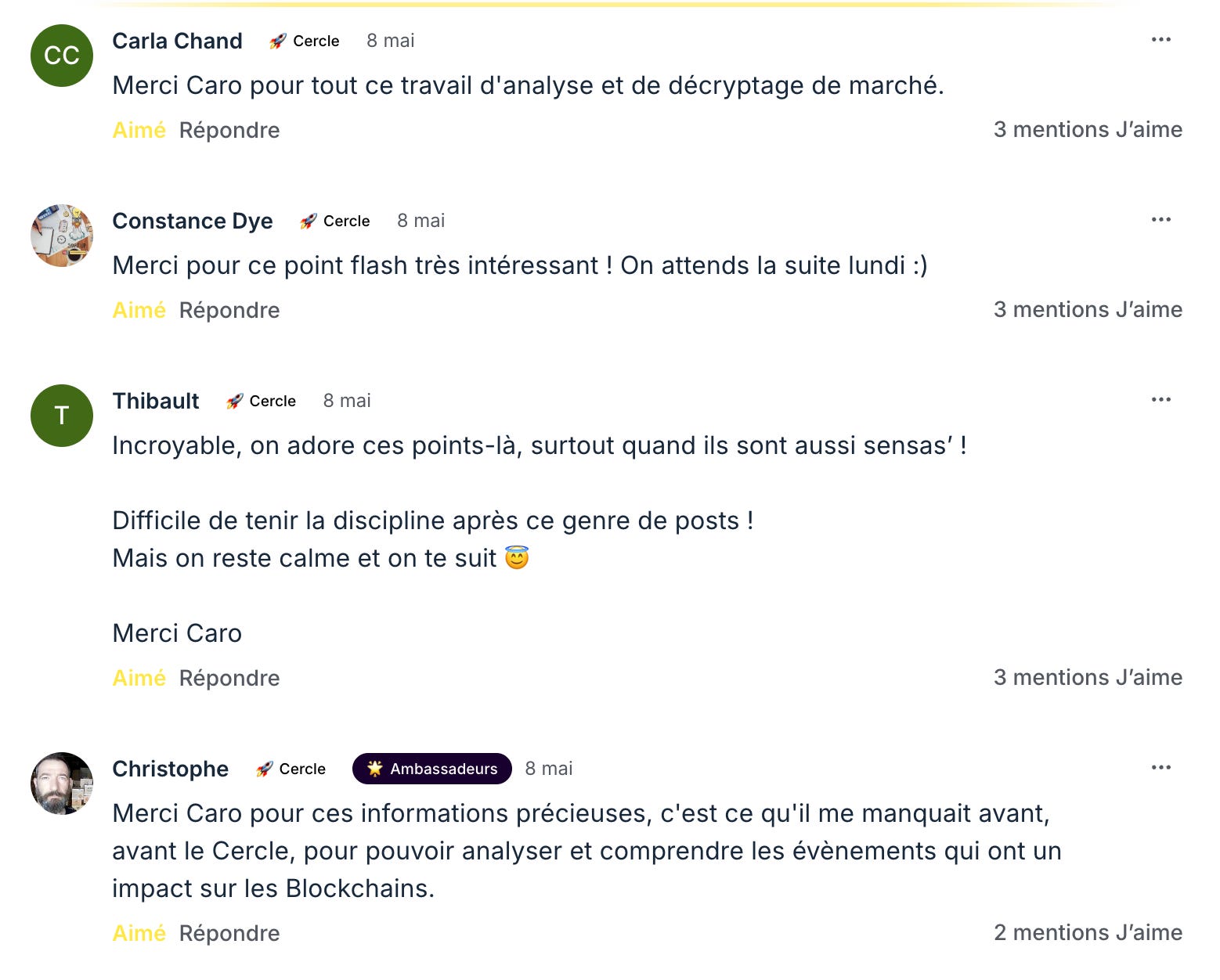
Task: Open the Constance Dye name link
Action: (x=193, y=221)
